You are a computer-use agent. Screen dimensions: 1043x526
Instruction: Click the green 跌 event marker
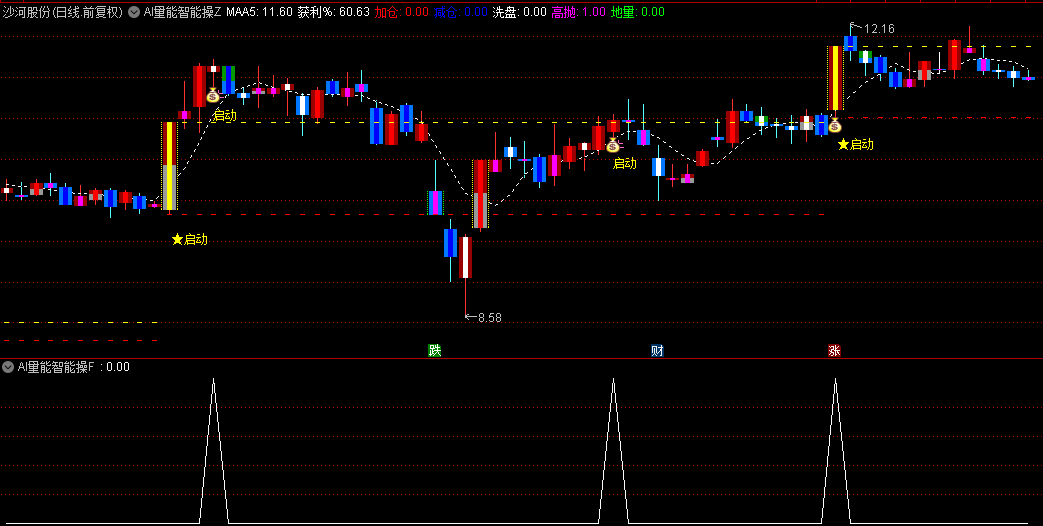click(x=434, y=350)
